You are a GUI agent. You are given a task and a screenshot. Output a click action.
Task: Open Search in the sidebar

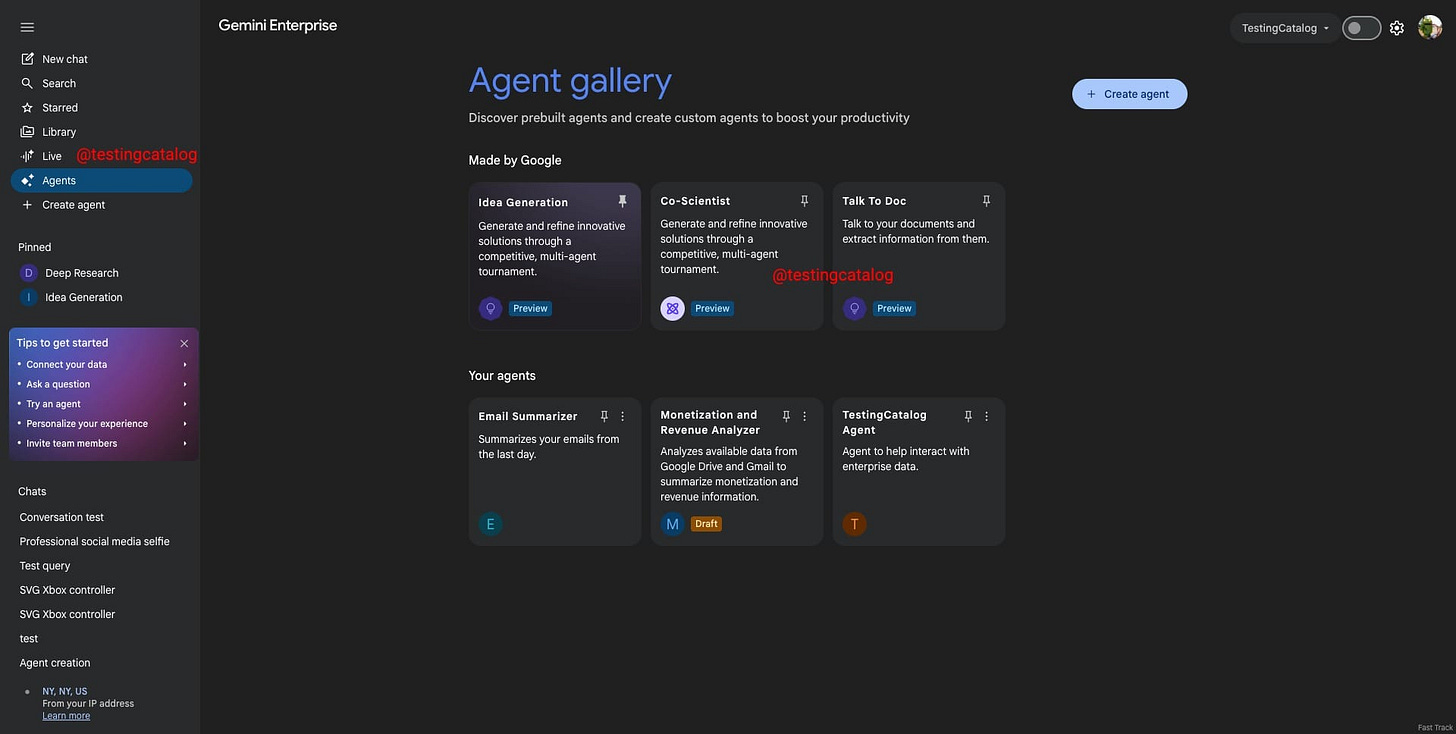(x=101, y=83)
